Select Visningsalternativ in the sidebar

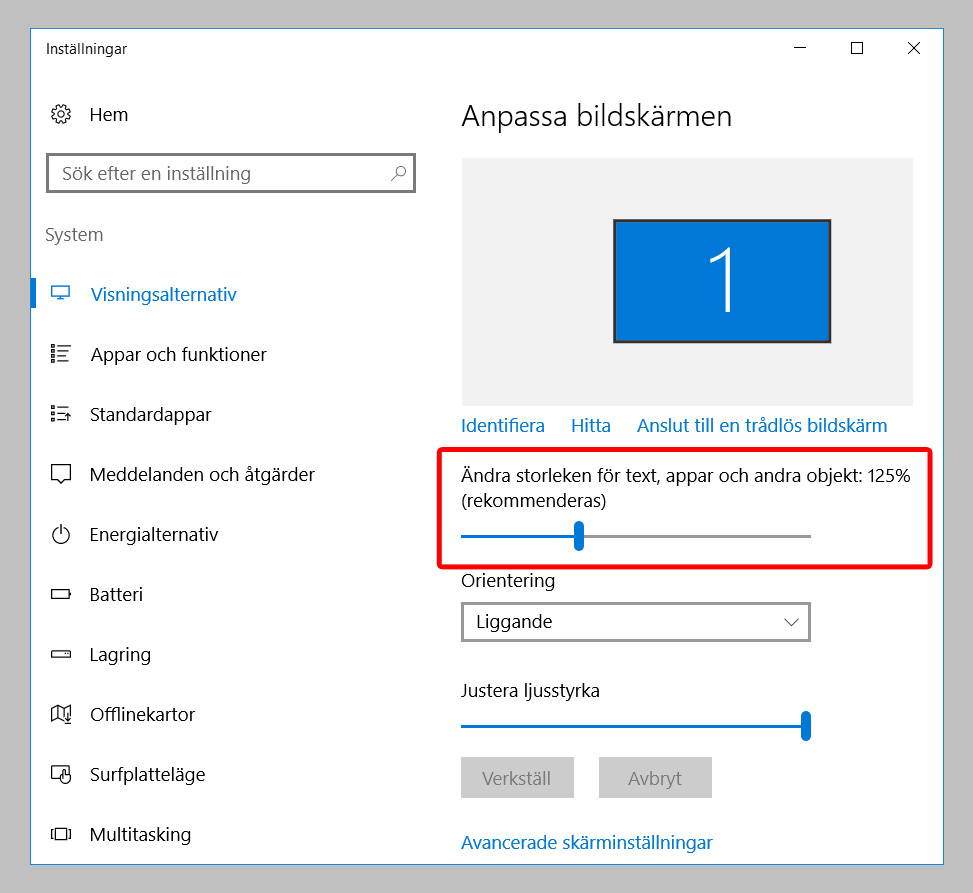[163, 294]
